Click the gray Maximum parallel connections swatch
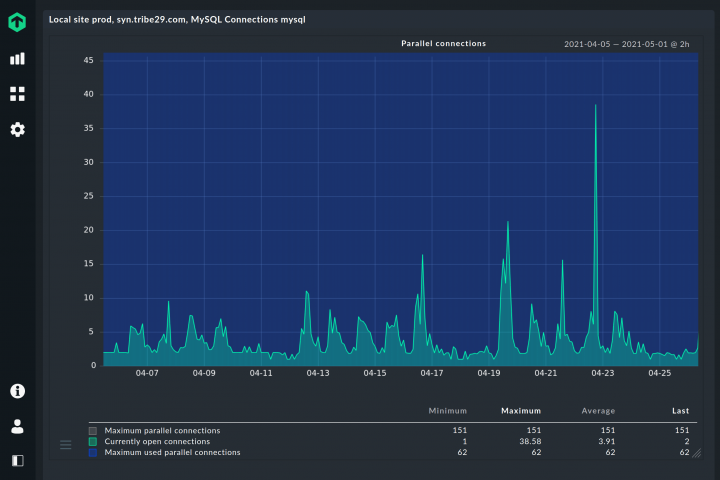The width and height of the screenshot is (720, 480). coord(93,431)
